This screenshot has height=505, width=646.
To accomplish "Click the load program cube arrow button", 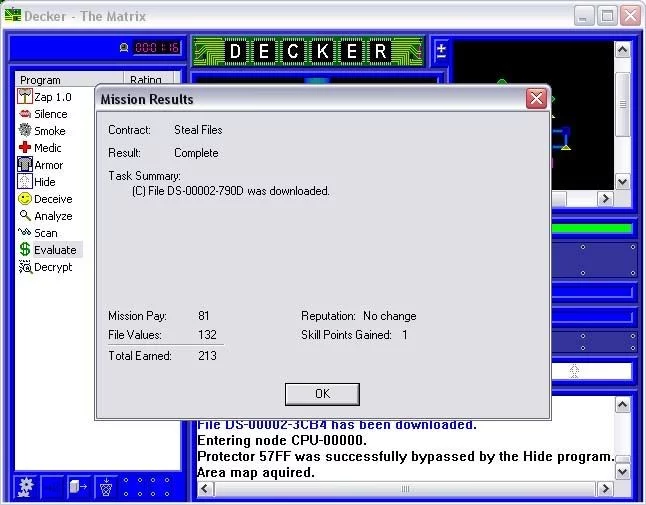I will pyautogui.click(x=79, y=488).
